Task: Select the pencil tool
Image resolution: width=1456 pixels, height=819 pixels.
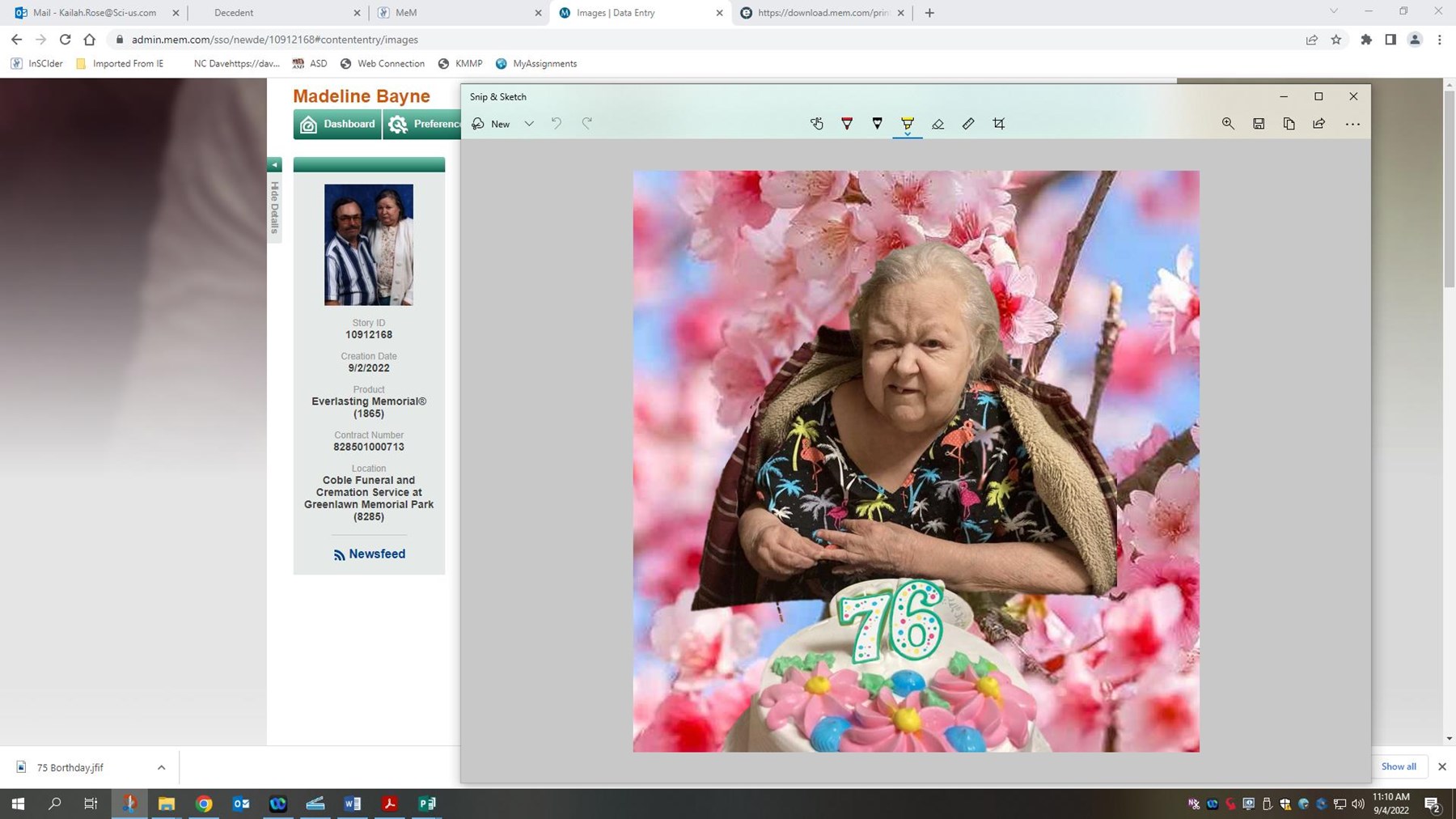Action: (877, 124)
